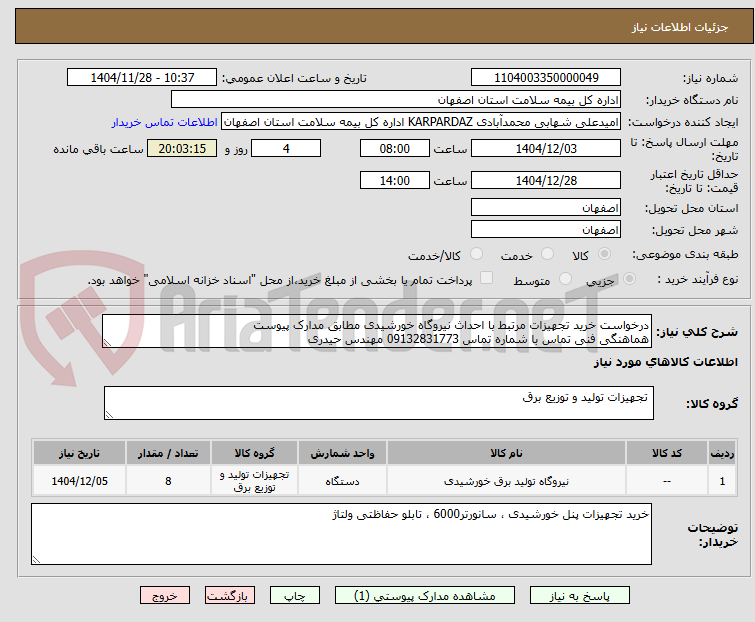Image resolution: width=755 pixels, height=622 pixels.
Task: Select the متوسط purchase type radio
Action: 565,279
